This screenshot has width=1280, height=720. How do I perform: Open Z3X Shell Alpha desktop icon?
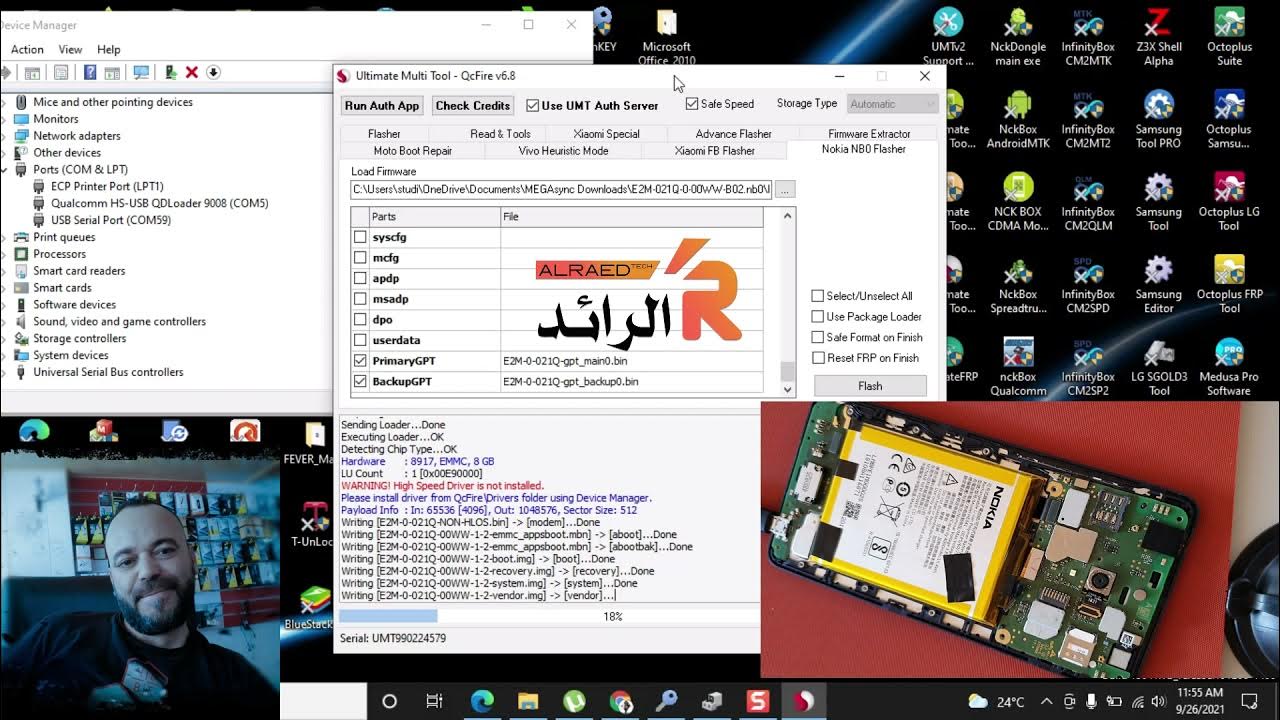tap(1158, 37)
